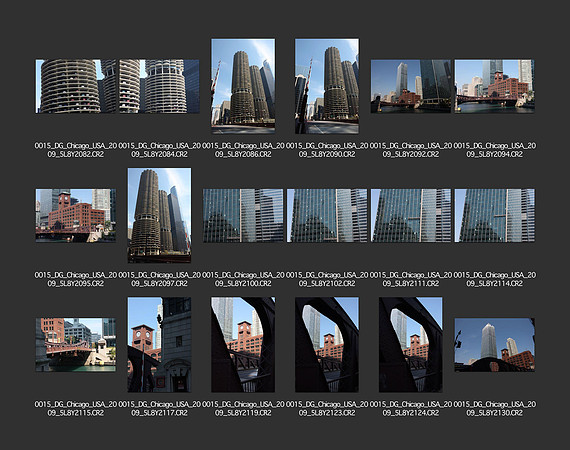This screenshot has width=570, height=450.
Task: Open the SL8Y2124 bridge arch thumbnail
Action: click(411, 345)
